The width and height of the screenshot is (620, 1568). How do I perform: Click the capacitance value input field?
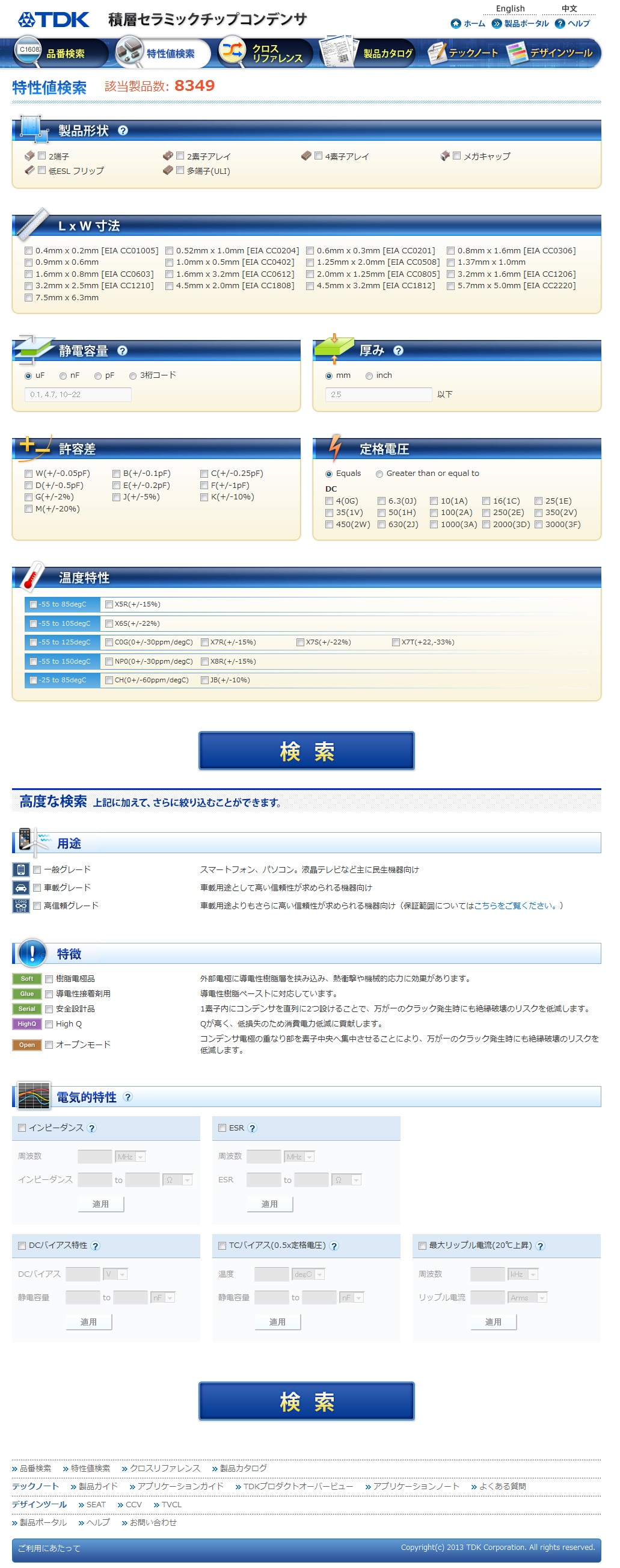pos(78,395)
